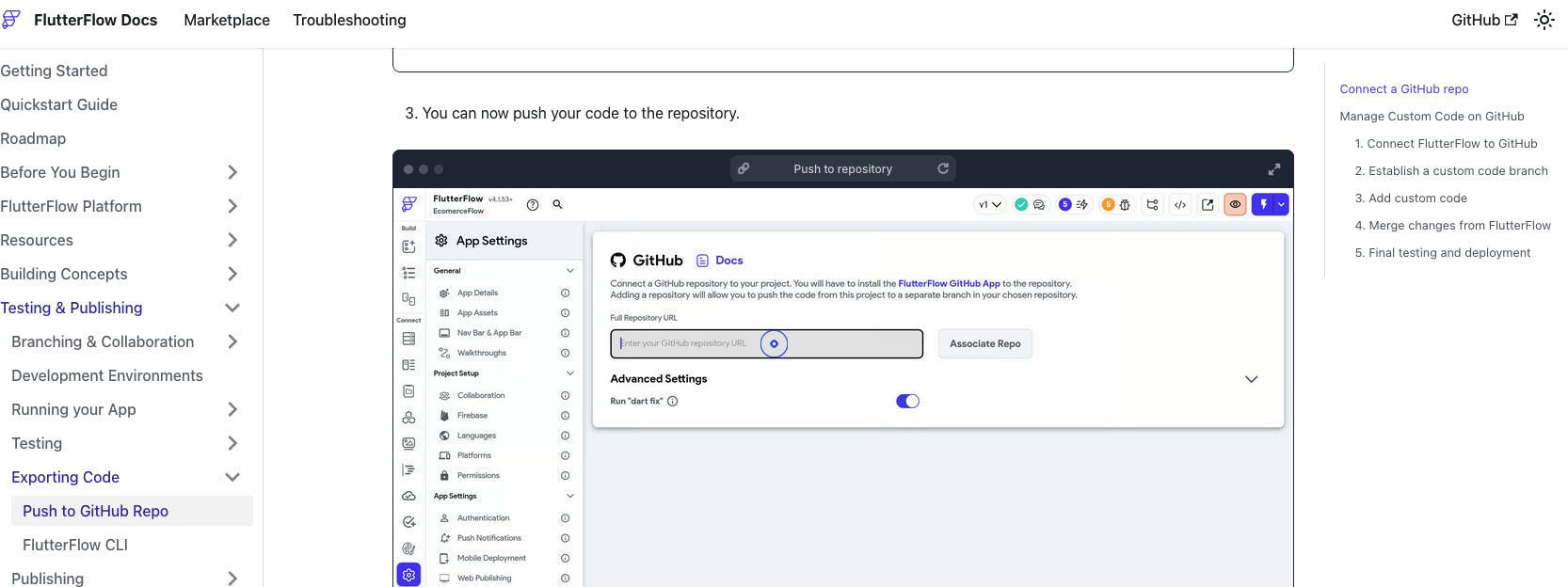
Task: Open the FlutterFlow GitHub App link
Action: (949, 283)
